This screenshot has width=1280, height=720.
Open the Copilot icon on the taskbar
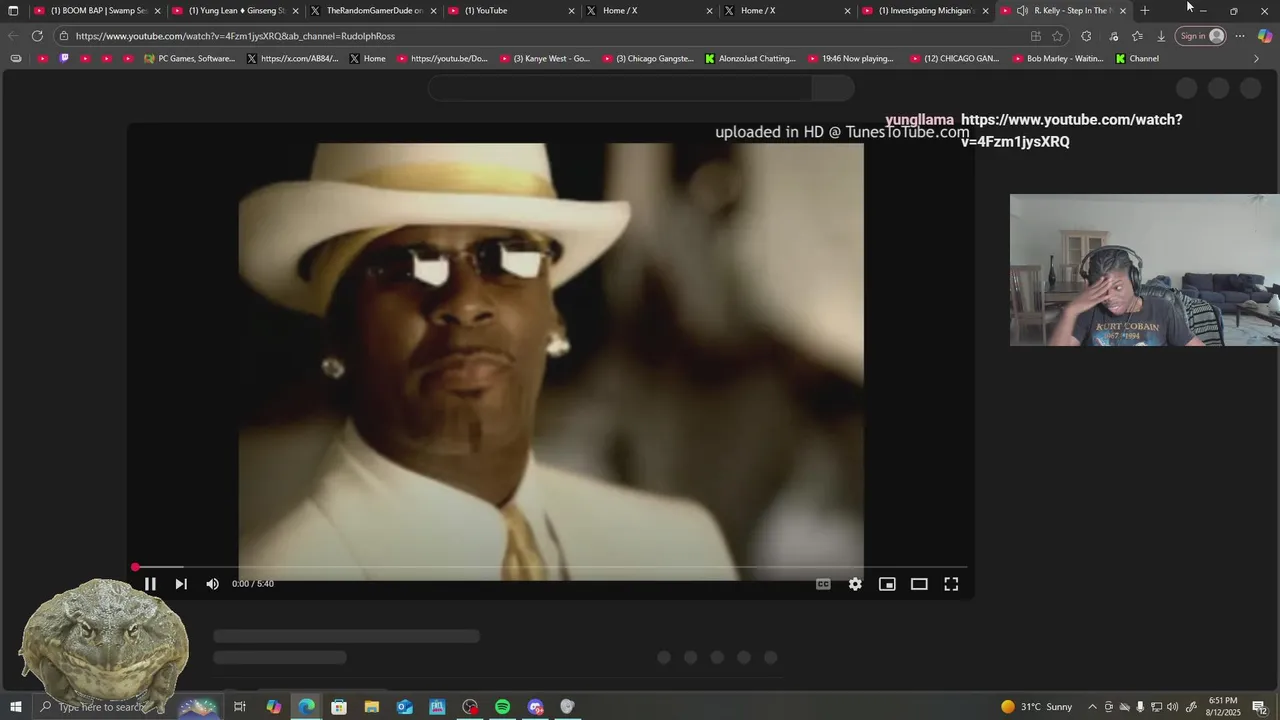tap(273, 707)
